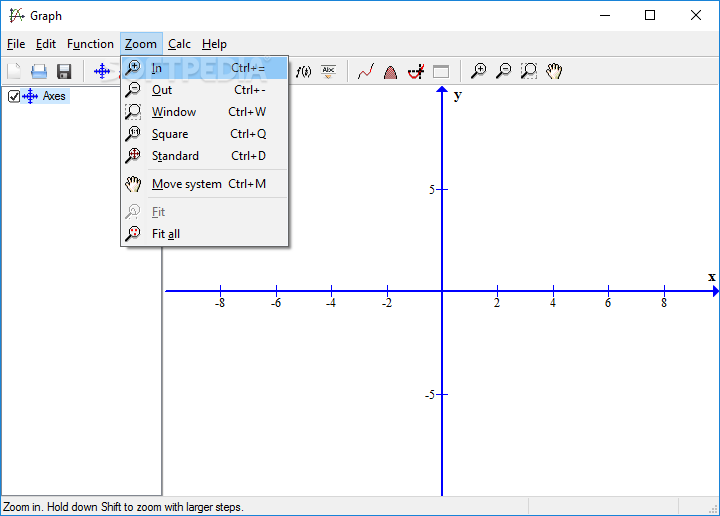The image size is (720, 516).
Task: Select Window zoom menu entry
Action: (x=204, y=112)
